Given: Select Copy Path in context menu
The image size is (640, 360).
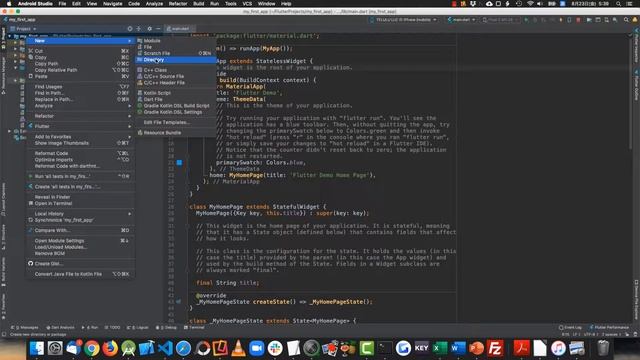Looking at the screenshot, I should click(80, 64).
